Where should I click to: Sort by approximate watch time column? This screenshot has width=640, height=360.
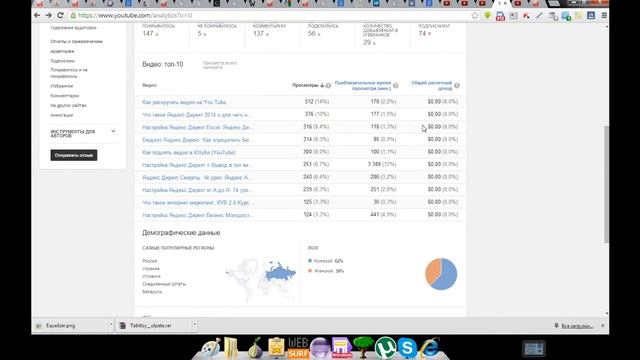pyautogui.click(x=363, y=85)
